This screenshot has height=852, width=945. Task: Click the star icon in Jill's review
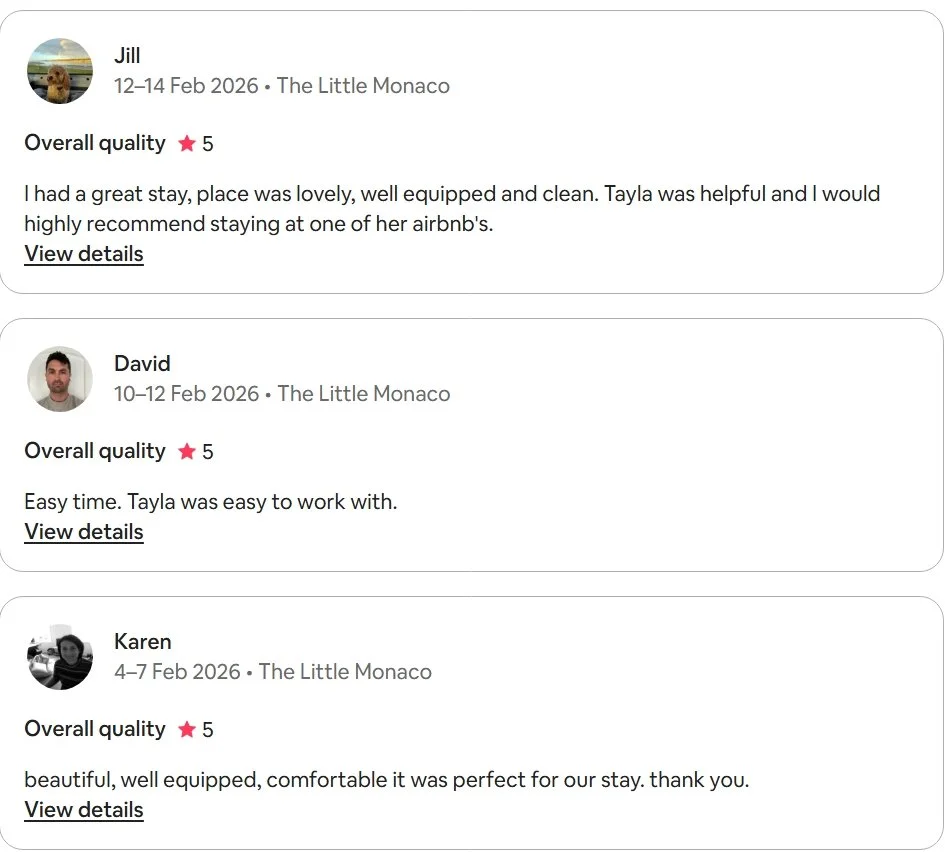(187, 143)
